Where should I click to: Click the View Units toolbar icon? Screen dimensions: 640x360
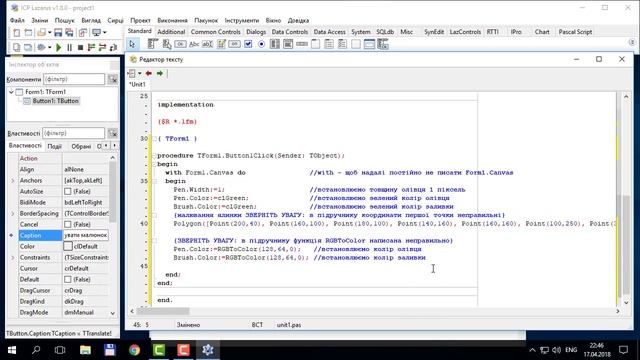(x=16, y=47)
